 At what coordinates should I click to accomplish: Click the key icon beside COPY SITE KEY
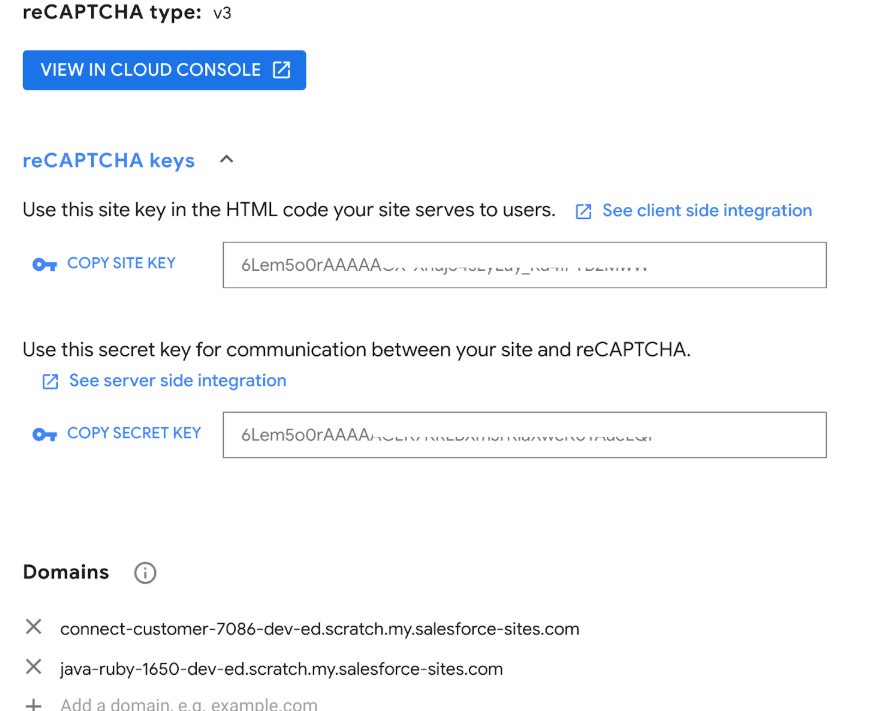pyautogui.click(x=44, y=265)
